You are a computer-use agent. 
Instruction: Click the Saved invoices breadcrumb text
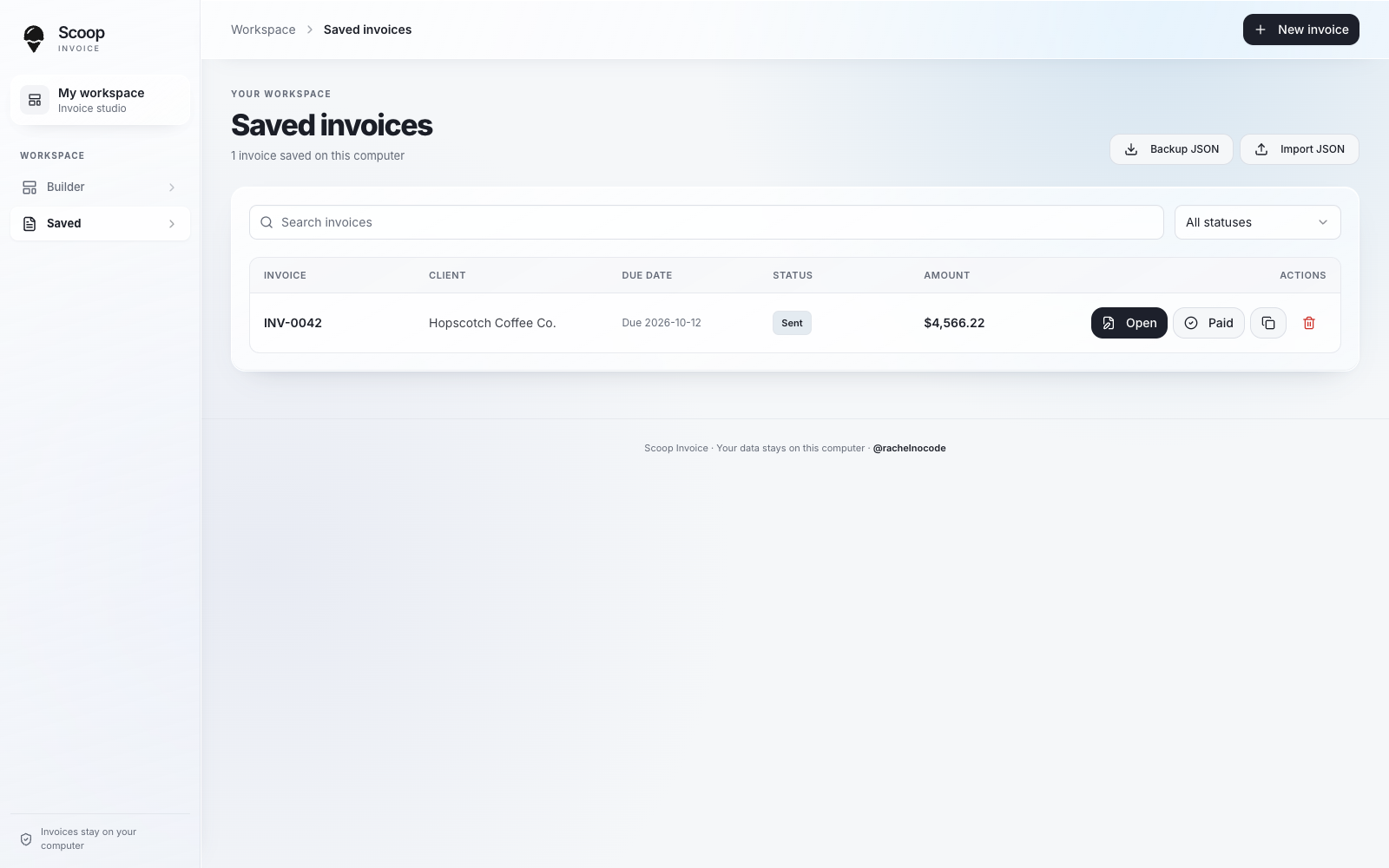pos(367,30)
